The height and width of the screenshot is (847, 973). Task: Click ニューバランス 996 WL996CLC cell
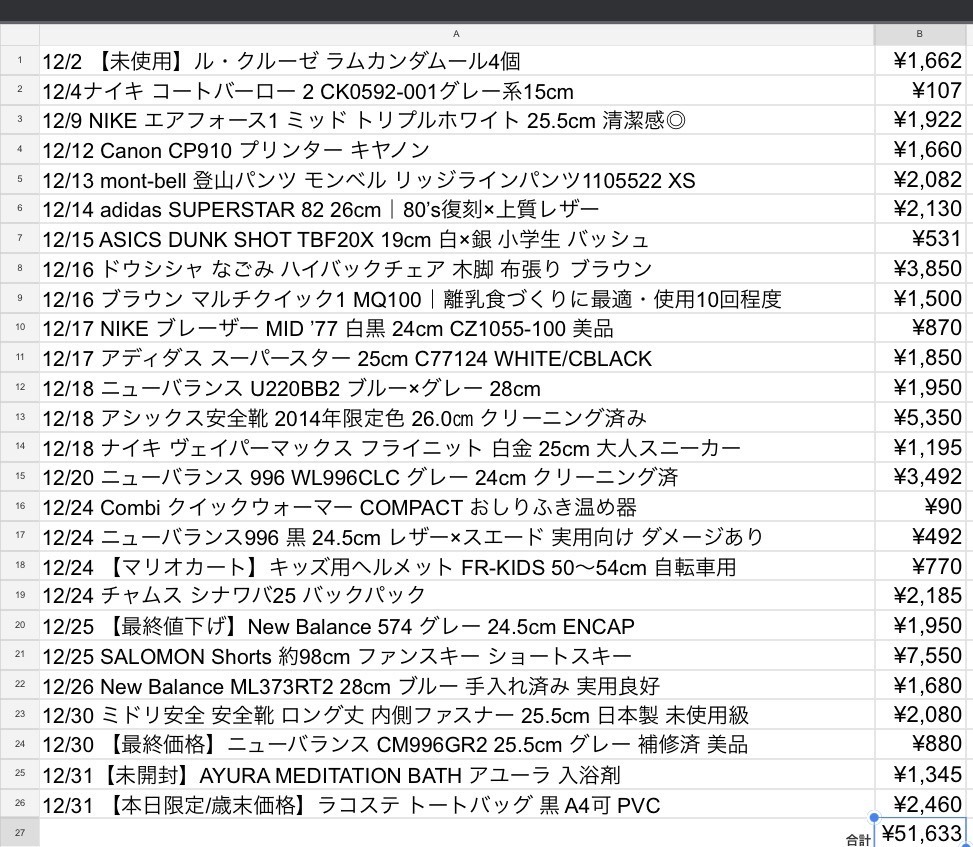click(457, 477)
